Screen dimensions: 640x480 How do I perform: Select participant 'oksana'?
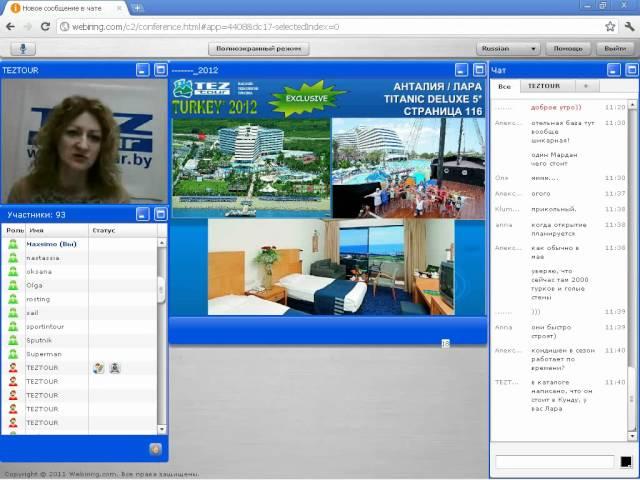pos(80,272)
